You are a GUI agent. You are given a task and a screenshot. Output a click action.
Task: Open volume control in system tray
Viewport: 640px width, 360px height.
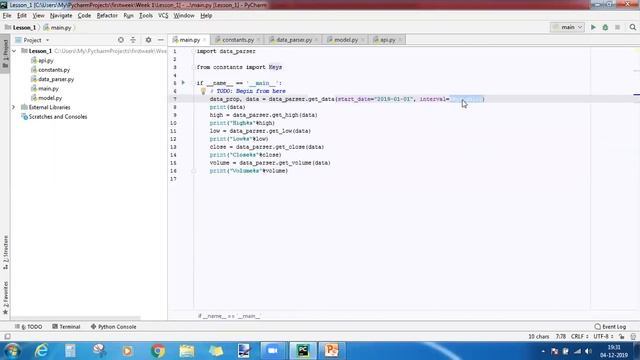pos(588,351)
